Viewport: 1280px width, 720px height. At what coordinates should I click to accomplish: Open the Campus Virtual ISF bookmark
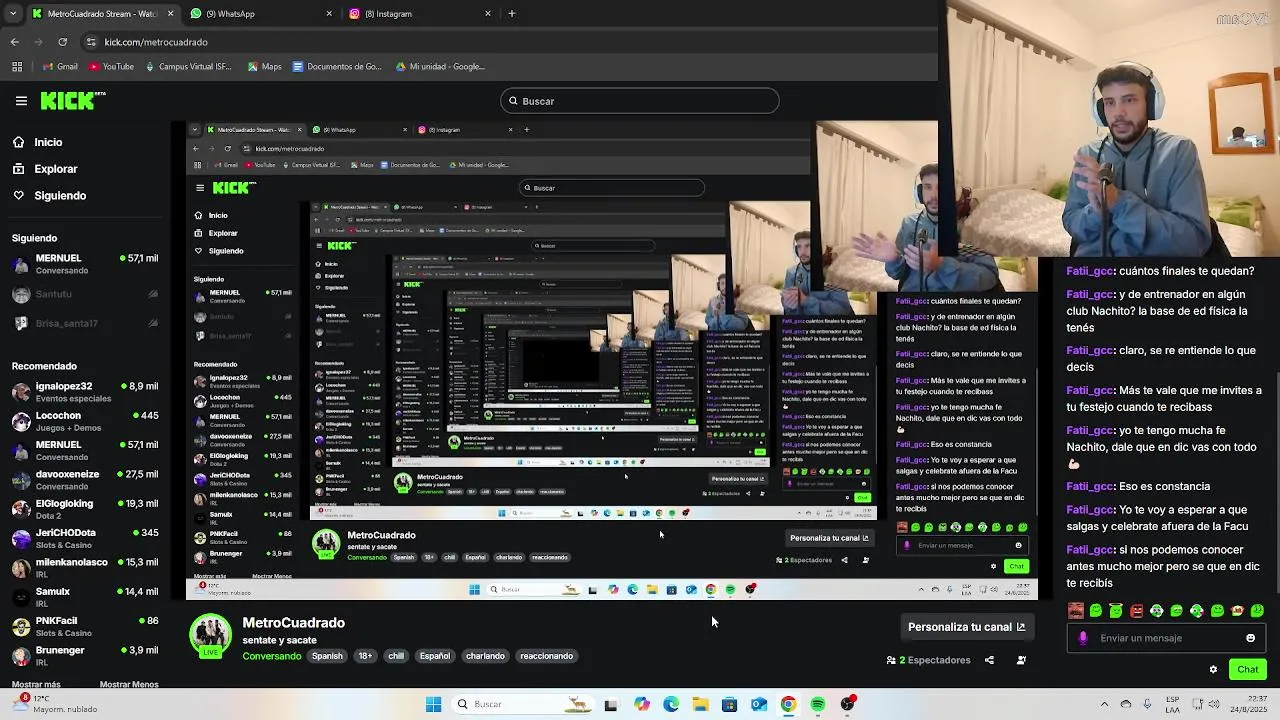click(x=188, y=67)
